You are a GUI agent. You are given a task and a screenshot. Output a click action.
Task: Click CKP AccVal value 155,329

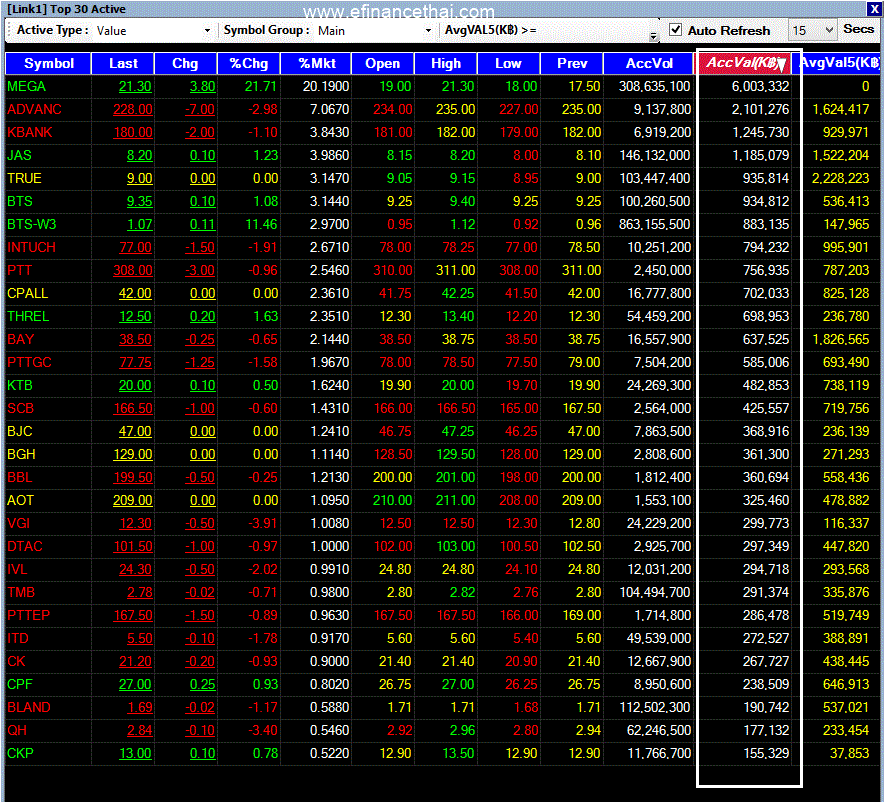tap(765, 753)
